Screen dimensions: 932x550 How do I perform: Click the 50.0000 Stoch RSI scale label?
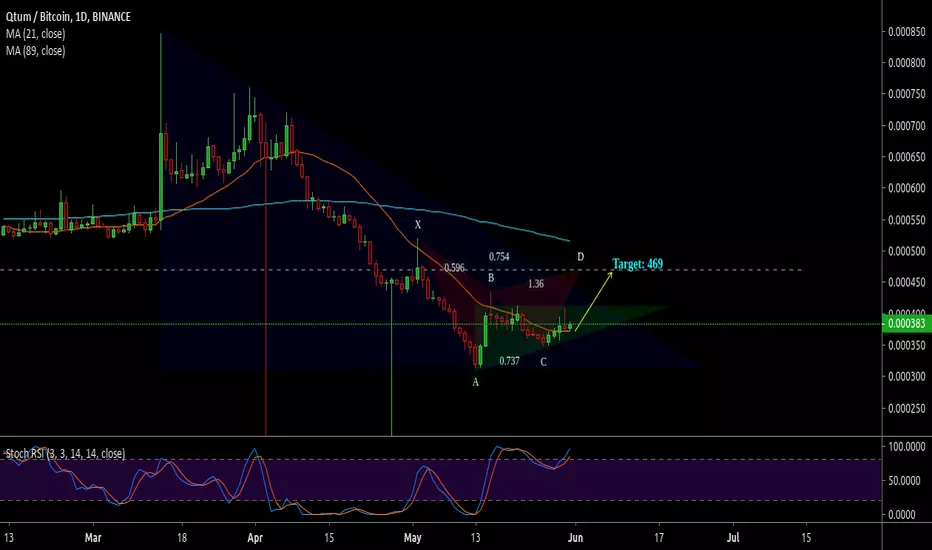coord(906,480)
